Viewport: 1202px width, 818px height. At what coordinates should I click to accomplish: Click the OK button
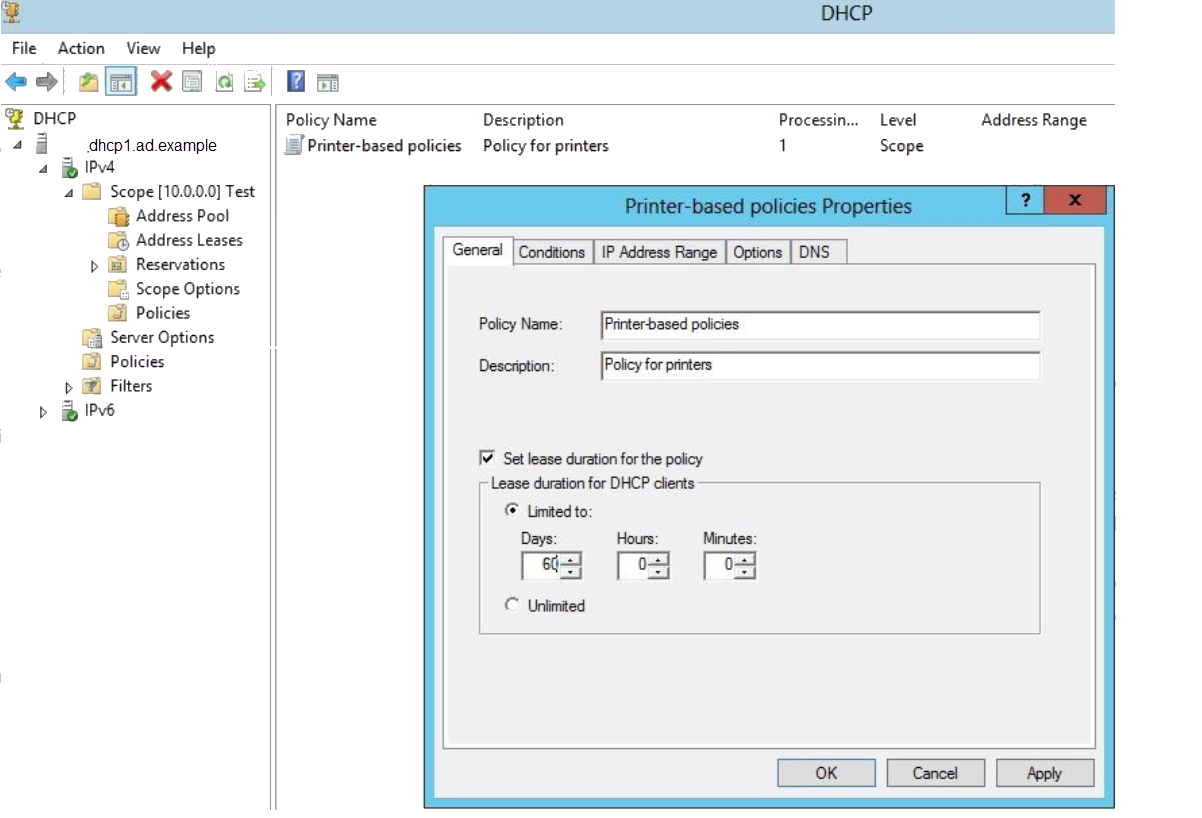pos(826,773)
